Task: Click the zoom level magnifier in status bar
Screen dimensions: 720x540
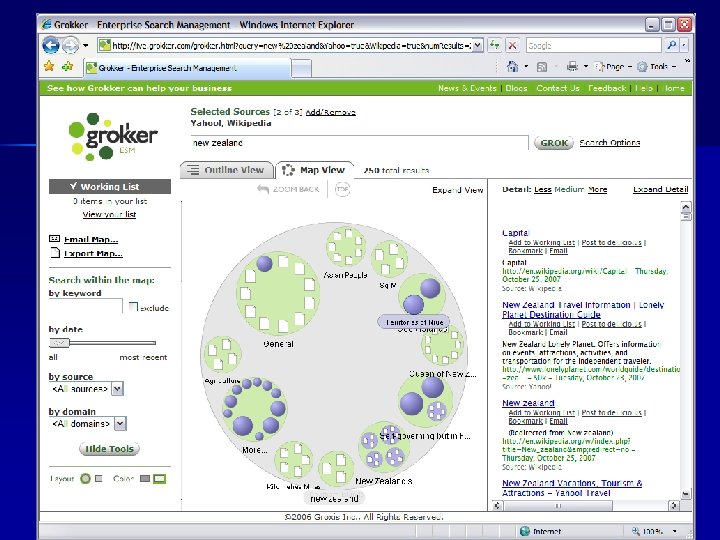Action: click(636, 531)
